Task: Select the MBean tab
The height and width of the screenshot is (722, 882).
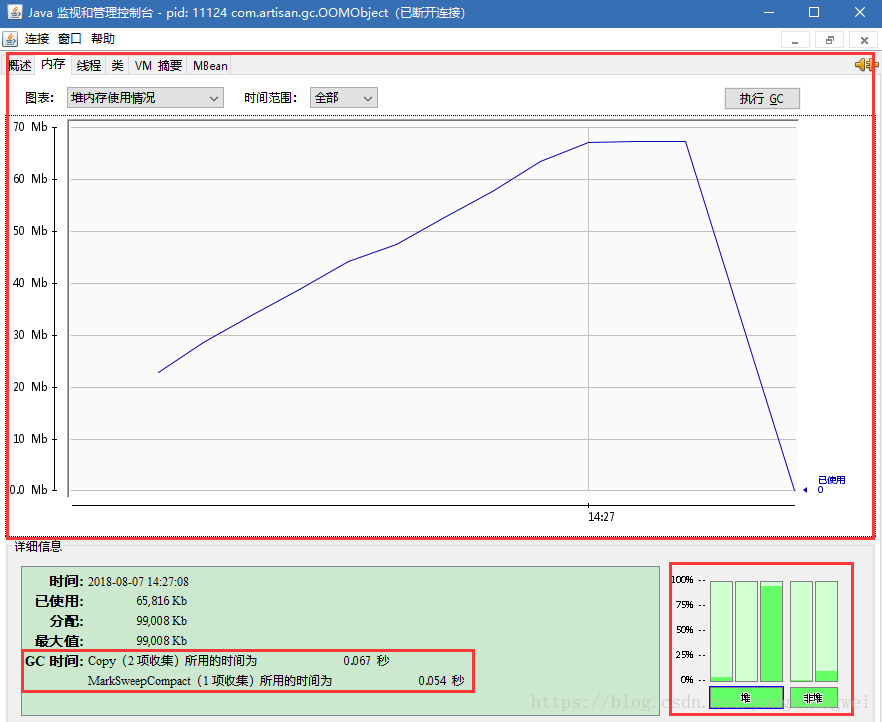Action: (x=210, y=66)
